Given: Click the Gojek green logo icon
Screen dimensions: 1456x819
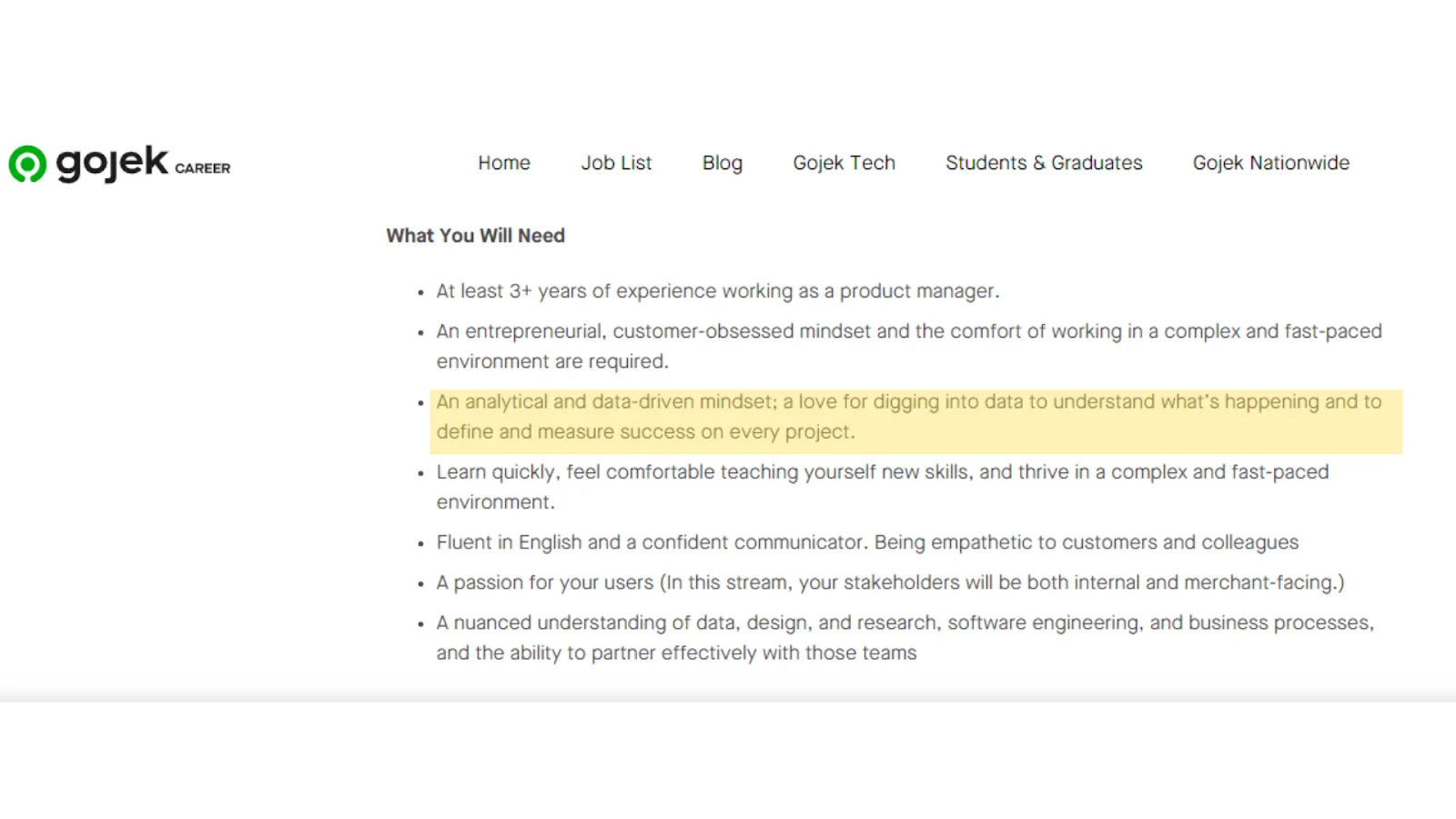Looking at the screenshot, I should point(30,164).
